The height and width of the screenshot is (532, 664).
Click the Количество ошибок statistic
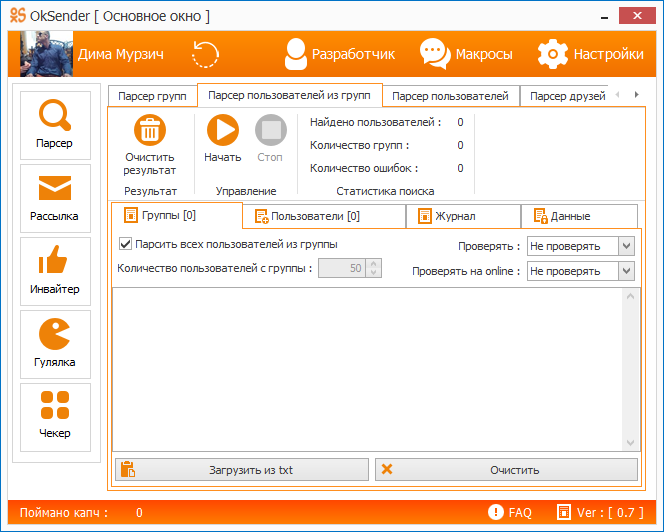[x=364, y=168]
